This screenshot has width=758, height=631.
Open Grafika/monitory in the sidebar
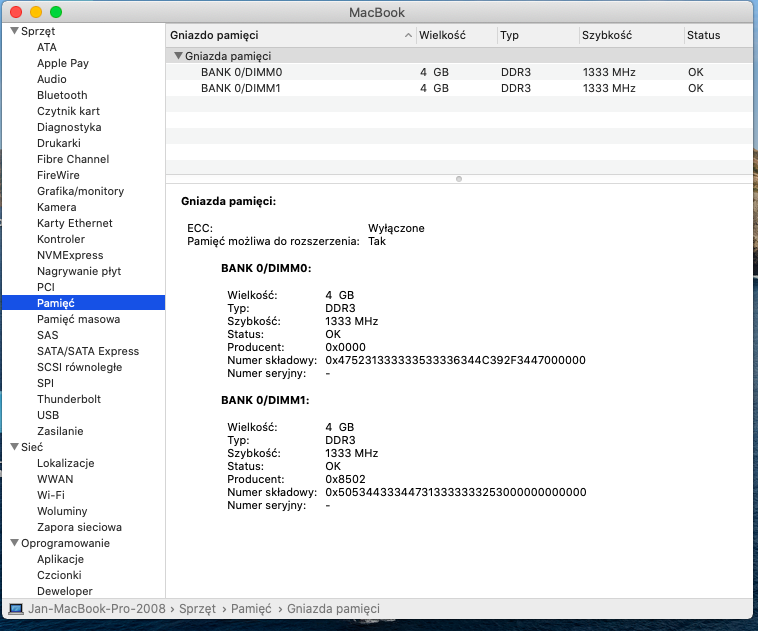[x=81, y=191]
